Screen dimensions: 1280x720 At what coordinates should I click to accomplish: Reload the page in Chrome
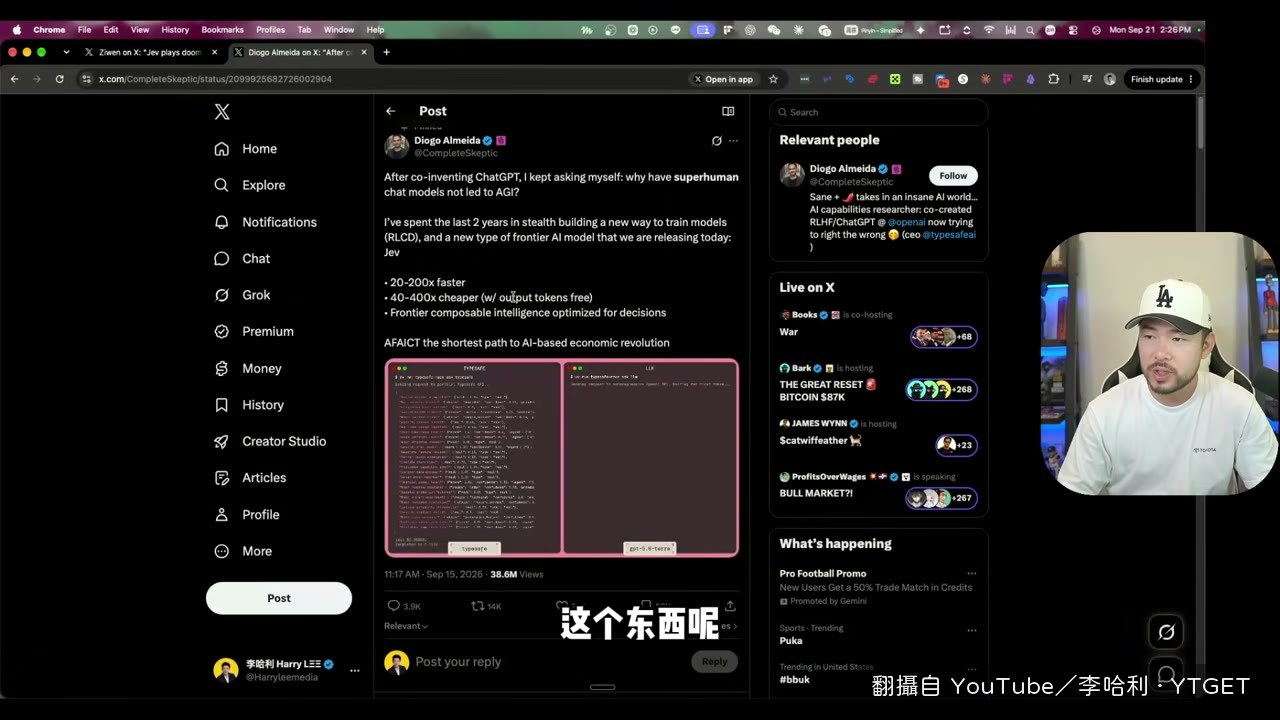point(60,79)
